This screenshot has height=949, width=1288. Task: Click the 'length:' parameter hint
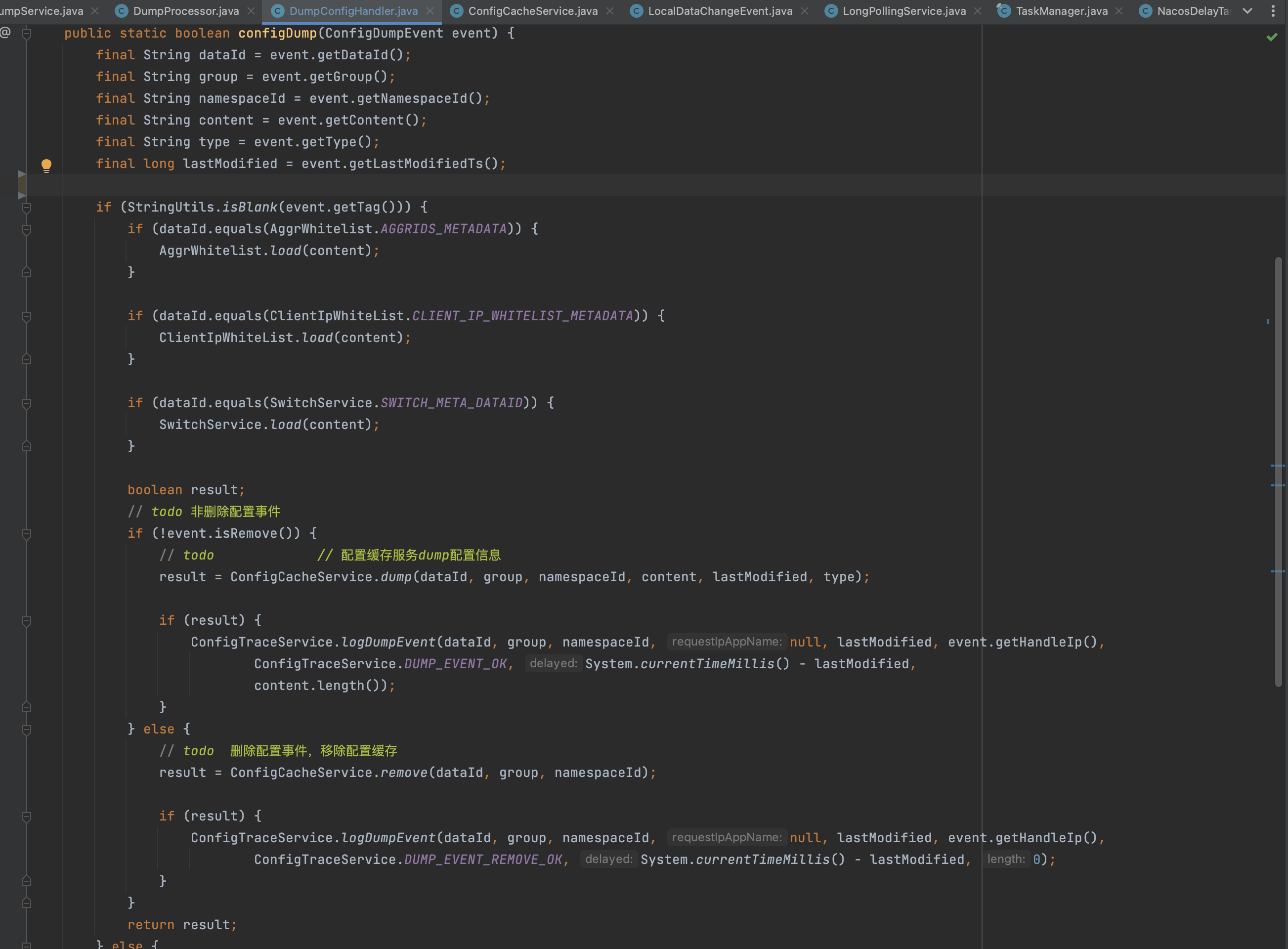pyautogui.click(x=1006, y=860)
